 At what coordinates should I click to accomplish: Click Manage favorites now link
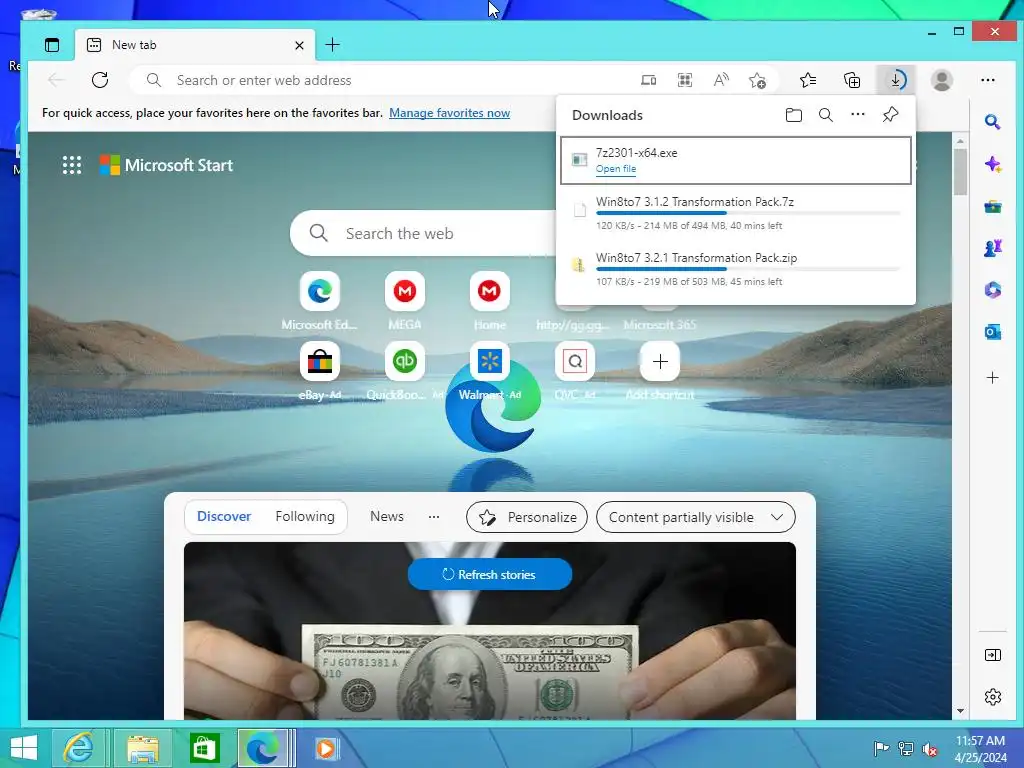coord(449,113)
